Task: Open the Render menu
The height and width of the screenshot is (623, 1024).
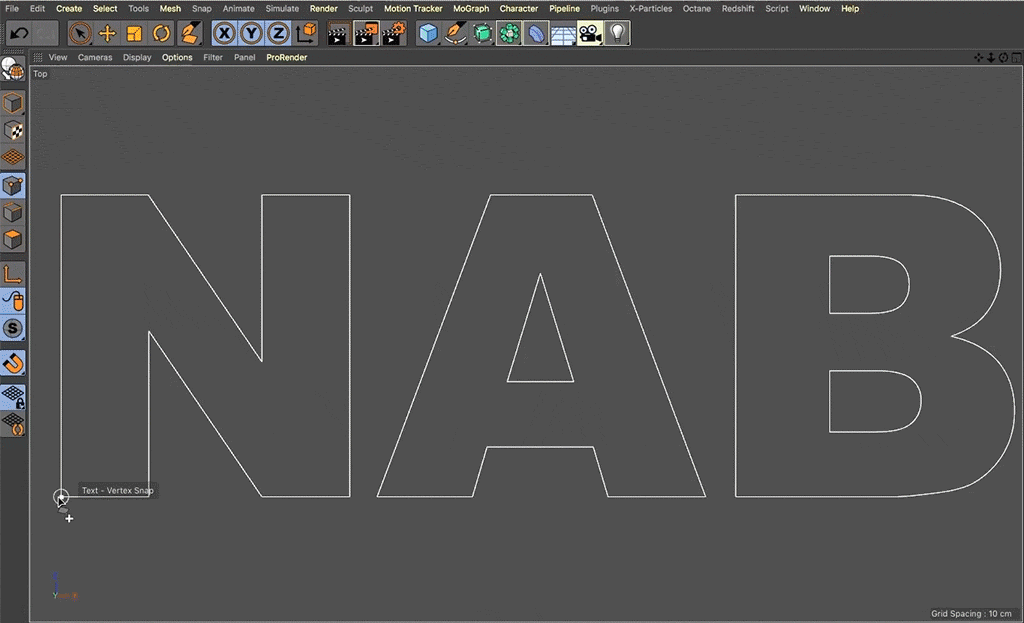Action: [x=324, y=8]
